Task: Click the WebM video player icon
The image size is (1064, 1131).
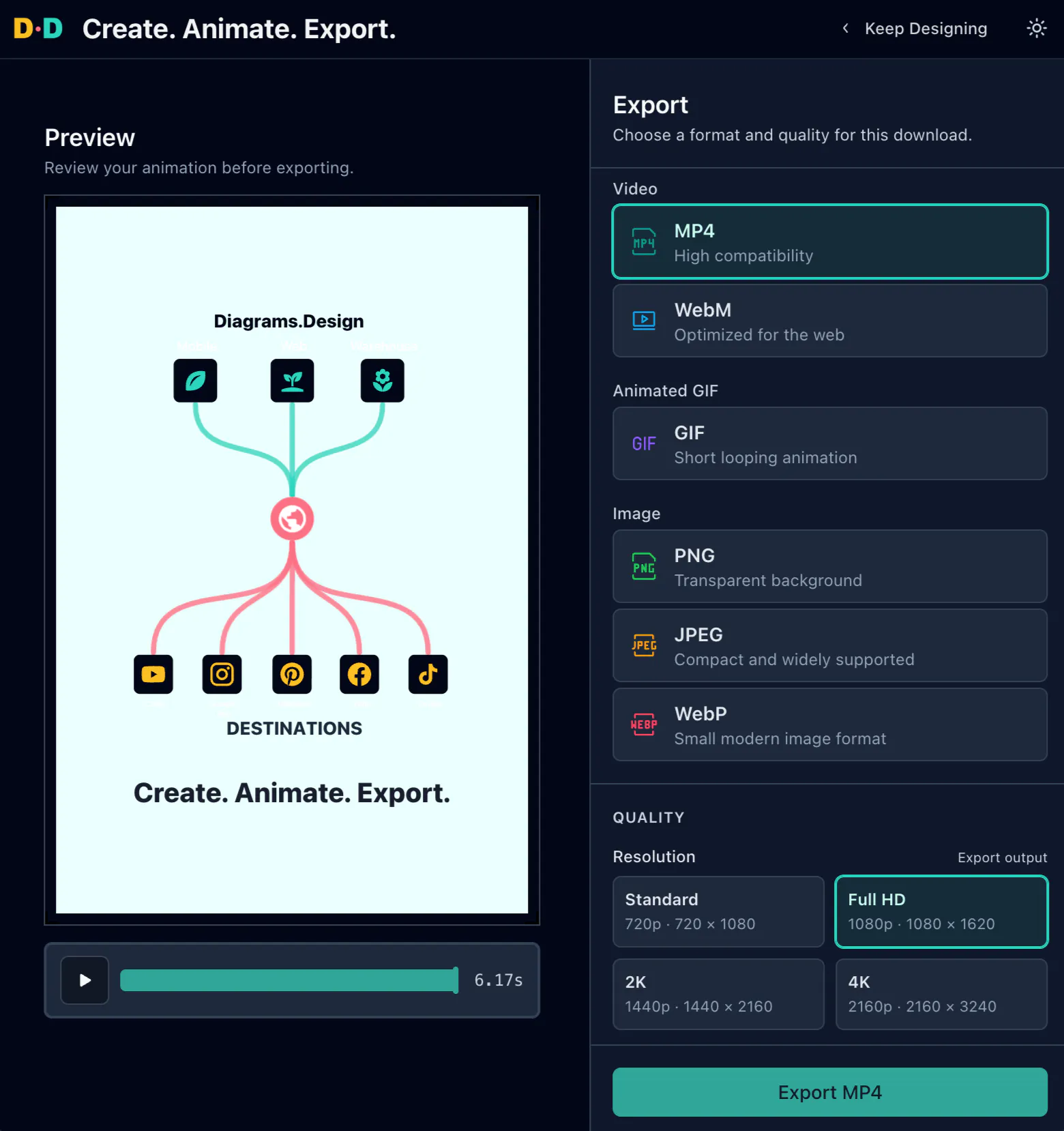Action: click(643, 321)
